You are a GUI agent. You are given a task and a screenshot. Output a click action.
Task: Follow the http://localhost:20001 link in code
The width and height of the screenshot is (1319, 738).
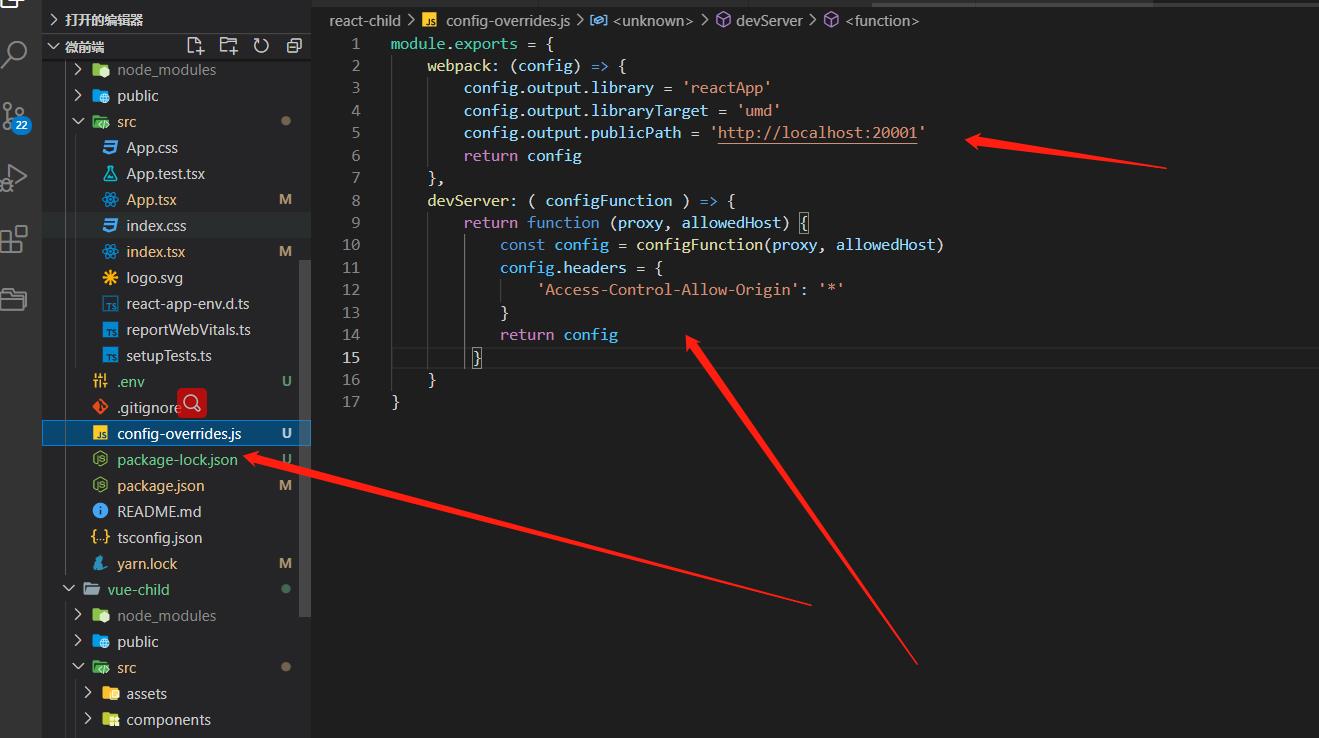tap(817, 133)
